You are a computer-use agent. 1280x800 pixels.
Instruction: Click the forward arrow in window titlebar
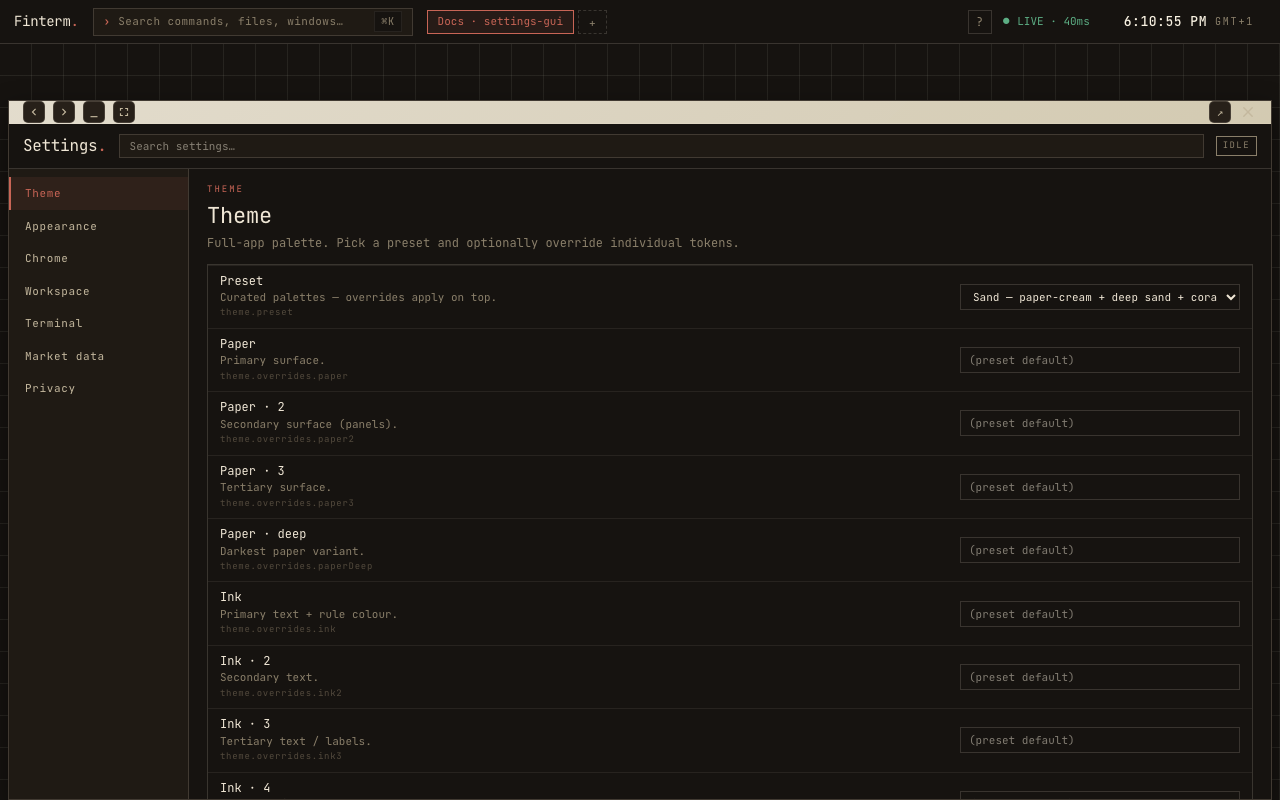tap(64, 112)
